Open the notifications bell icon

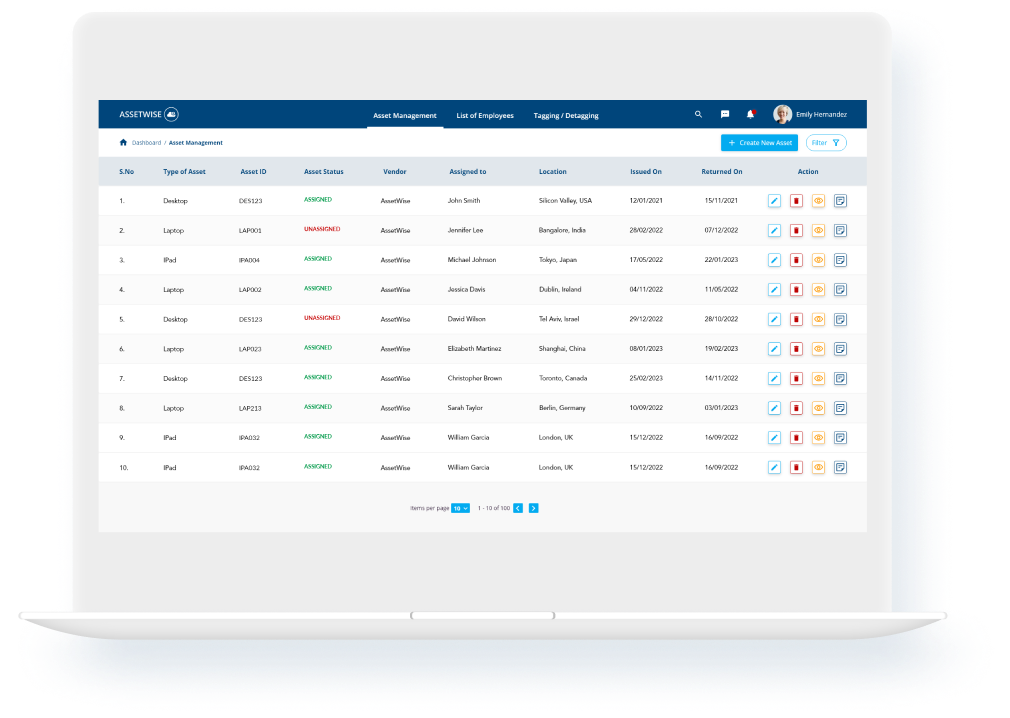(x=750, y=115)
